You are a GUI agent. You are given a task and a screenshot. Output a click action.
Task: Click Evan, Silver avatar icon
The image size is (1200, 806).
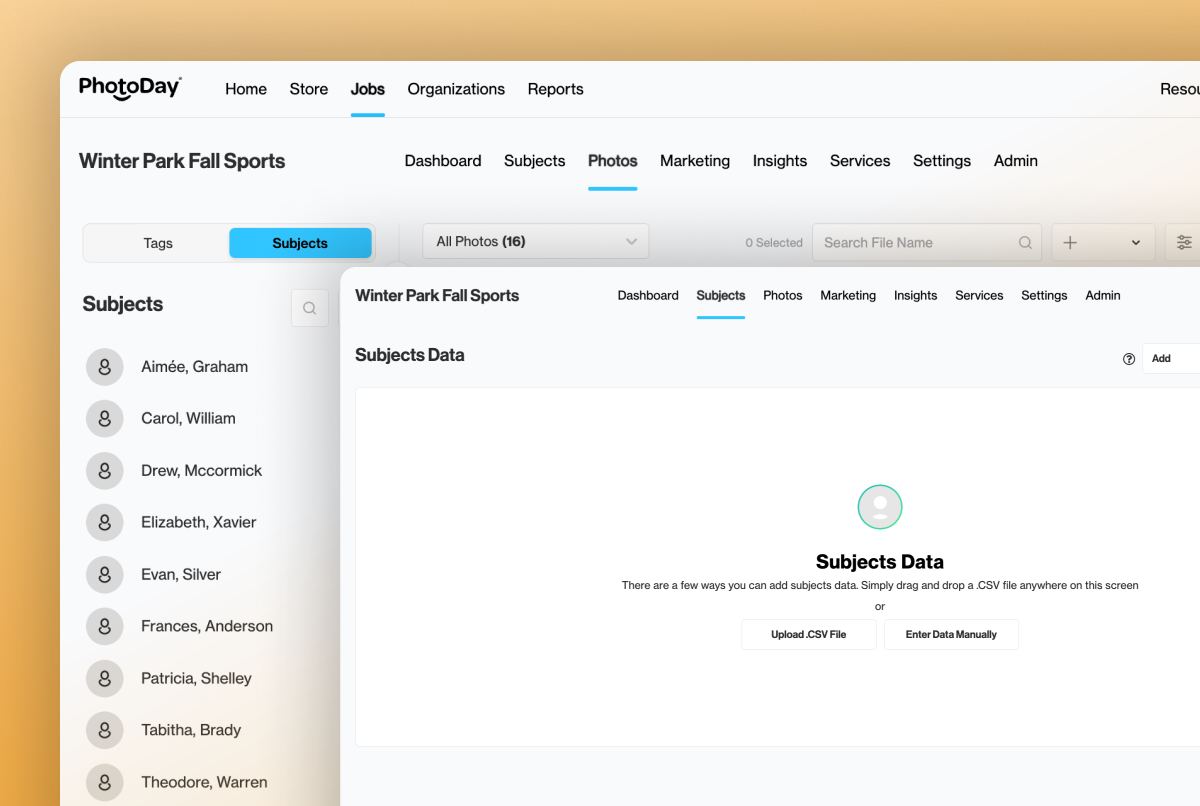105,575
